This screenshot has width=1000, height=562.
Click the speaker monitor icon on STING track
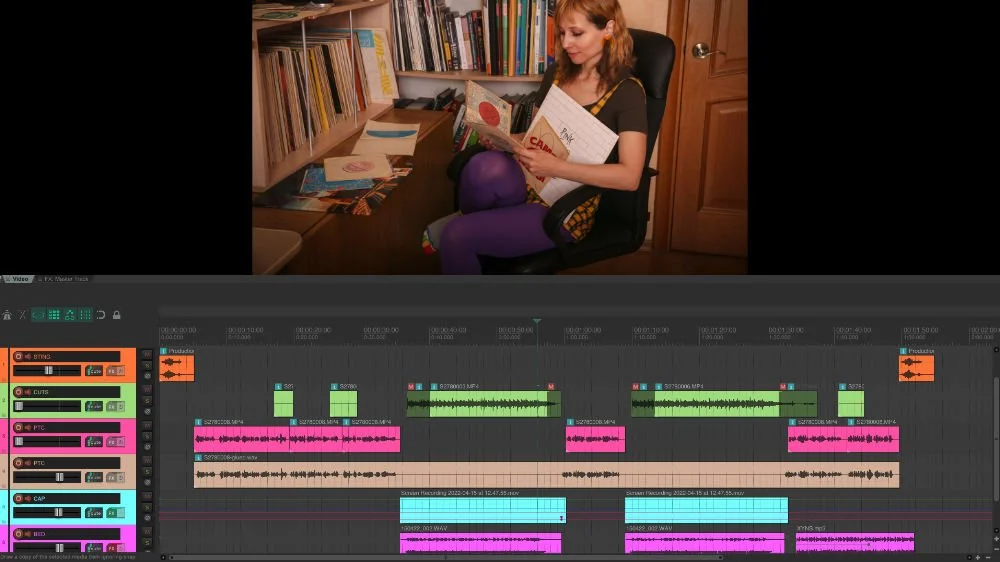click(27, 357)
